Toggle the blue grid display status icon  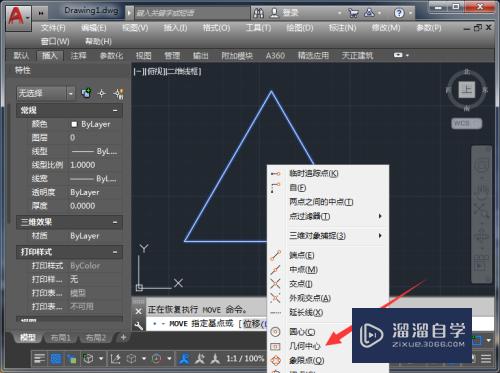(56, 359)
